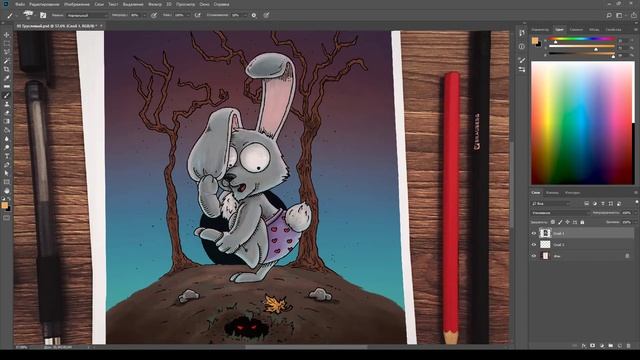Click the foreground color swatch in Color panel
The image size is (640, 360).
(x=535, y=40)
